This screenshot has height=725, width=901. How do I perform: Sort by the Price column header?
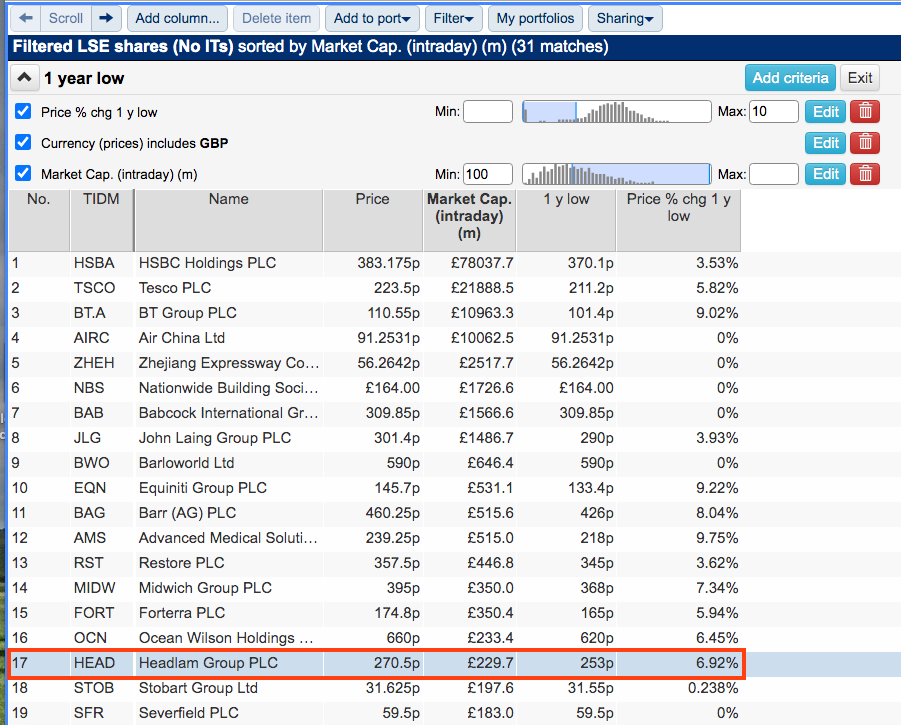pos(372,220)
